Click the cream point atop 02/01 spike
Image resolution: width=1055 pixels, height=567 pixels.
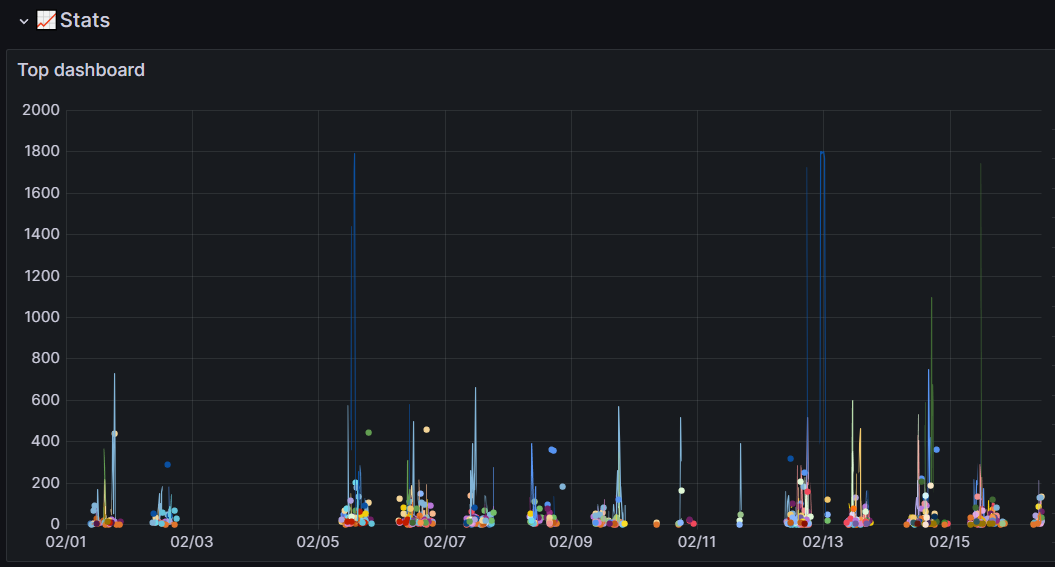pos(114,434)
